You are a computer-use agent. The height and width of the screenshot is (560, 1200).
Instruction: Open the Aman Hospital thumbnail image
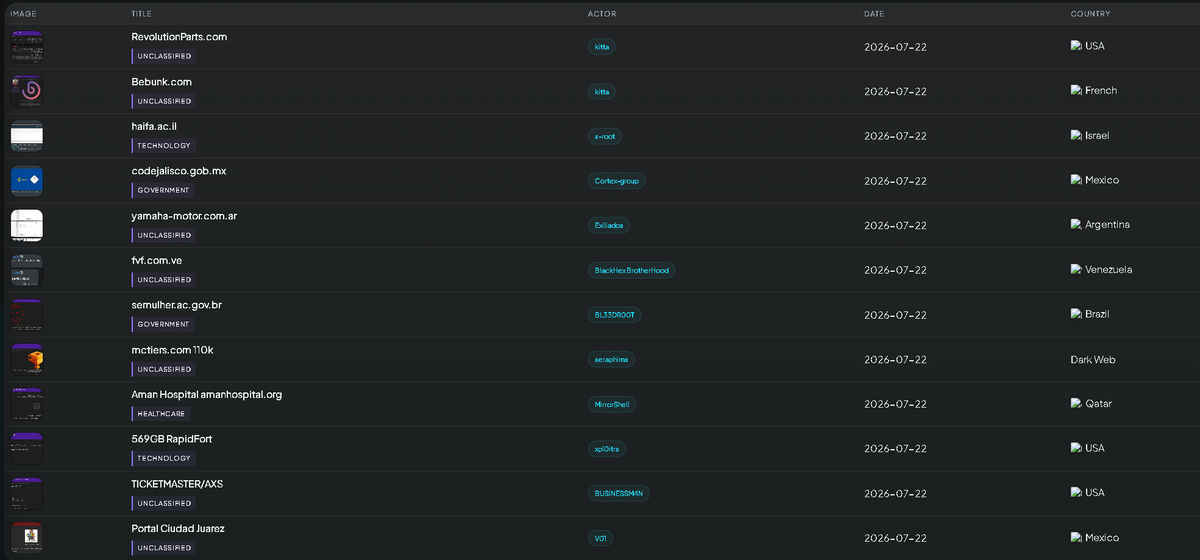tap(27, 404)
